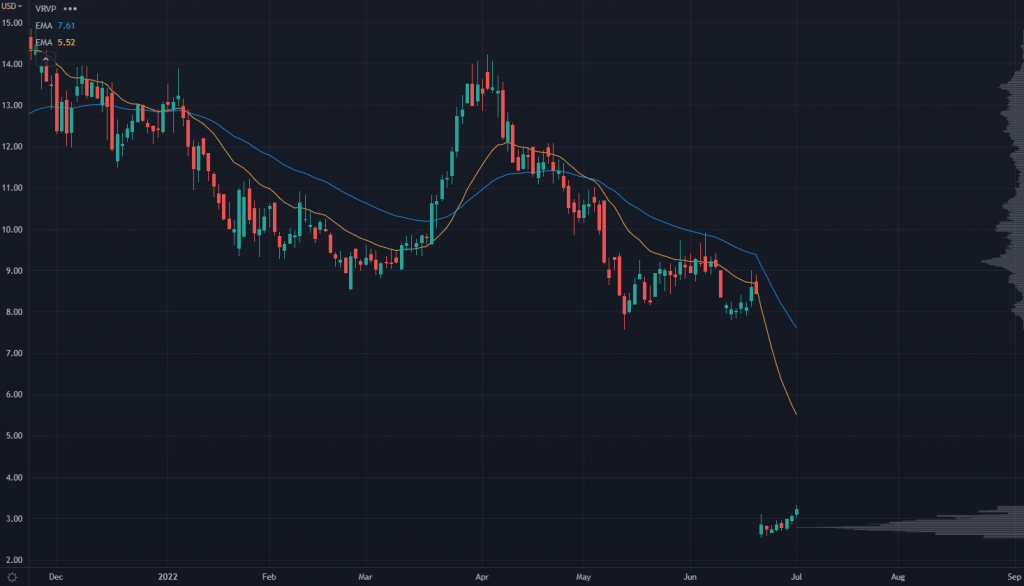The image size is (1024, 586).
Task: Open the three-dot menu beside VRVP
Action: coord(70,9)
